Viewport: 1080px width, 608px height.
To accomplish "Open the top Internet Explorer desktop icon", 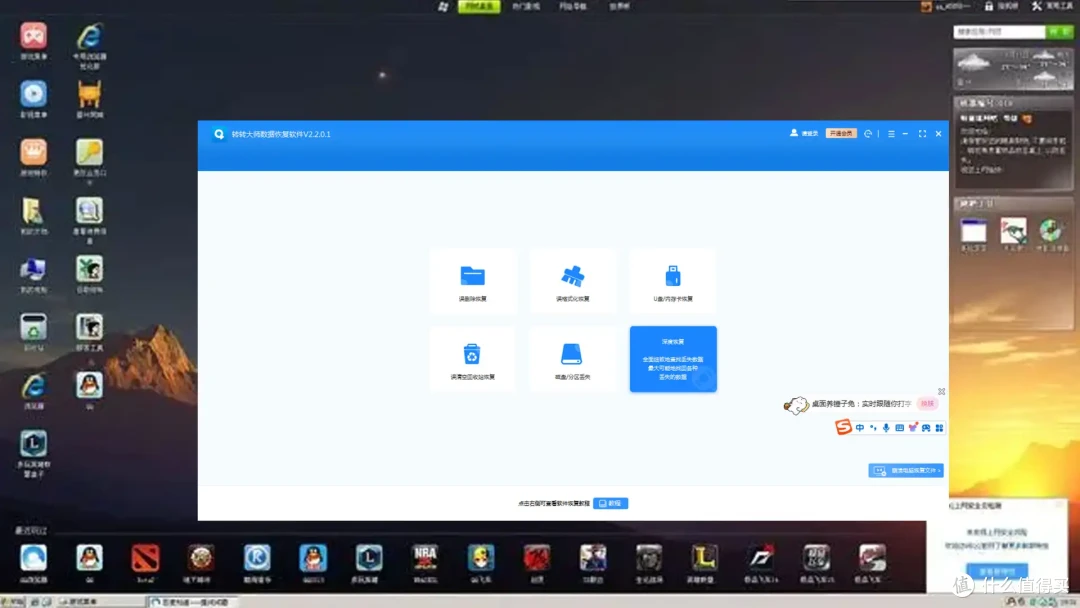I will (x=90, y=36).
